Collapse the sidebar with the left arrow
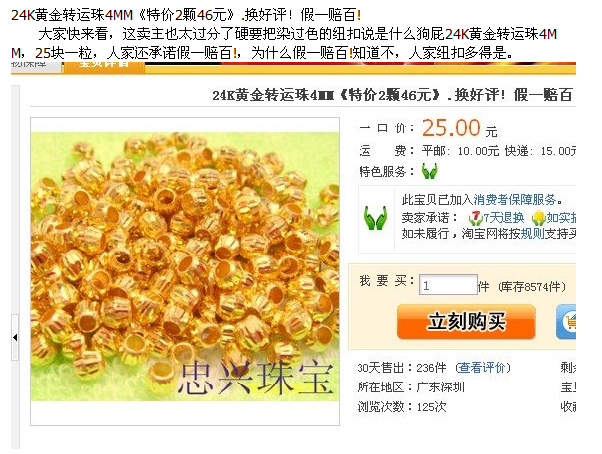 15,337
